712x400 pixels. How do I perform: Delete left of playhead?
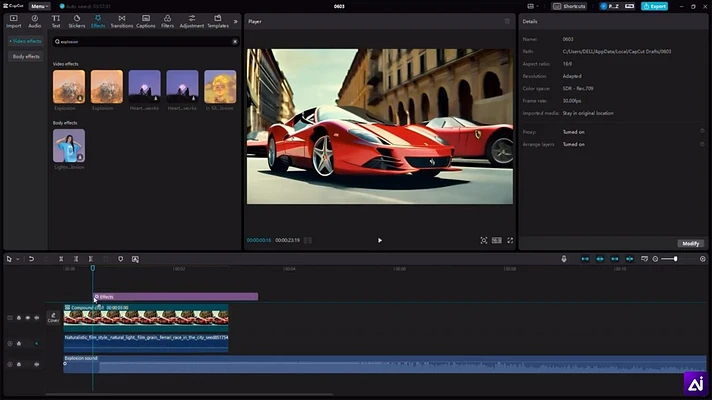pos(76,259)
